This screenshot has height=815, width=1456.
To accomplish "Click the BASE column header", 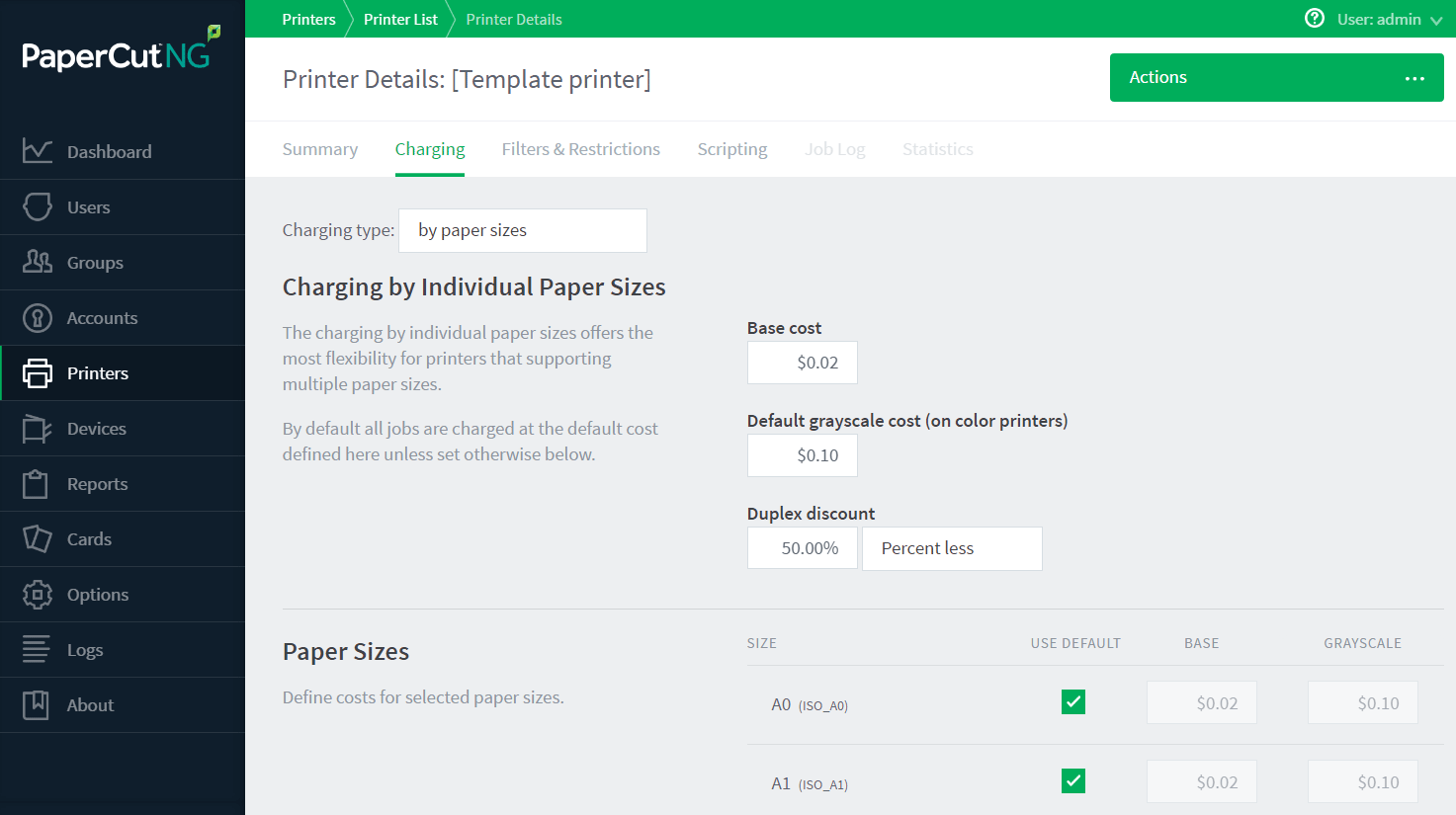I will (x=1202, y=643).
